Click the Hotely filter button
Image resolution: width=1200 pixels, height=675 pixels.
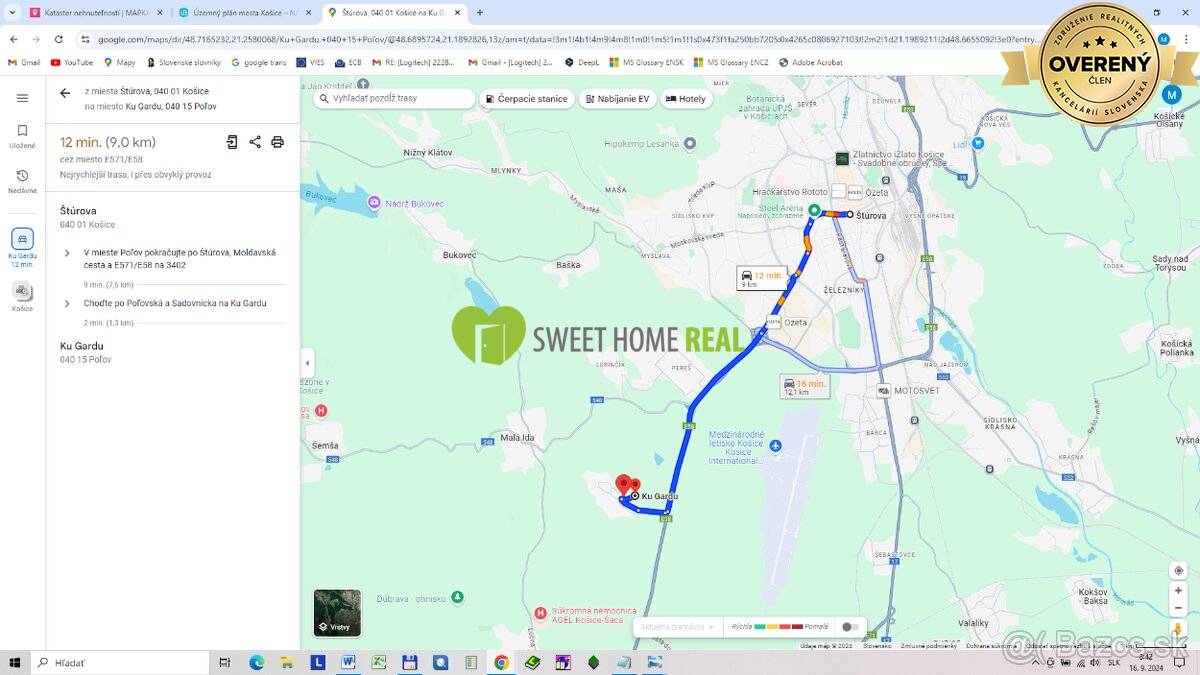(x=685, y=99)
